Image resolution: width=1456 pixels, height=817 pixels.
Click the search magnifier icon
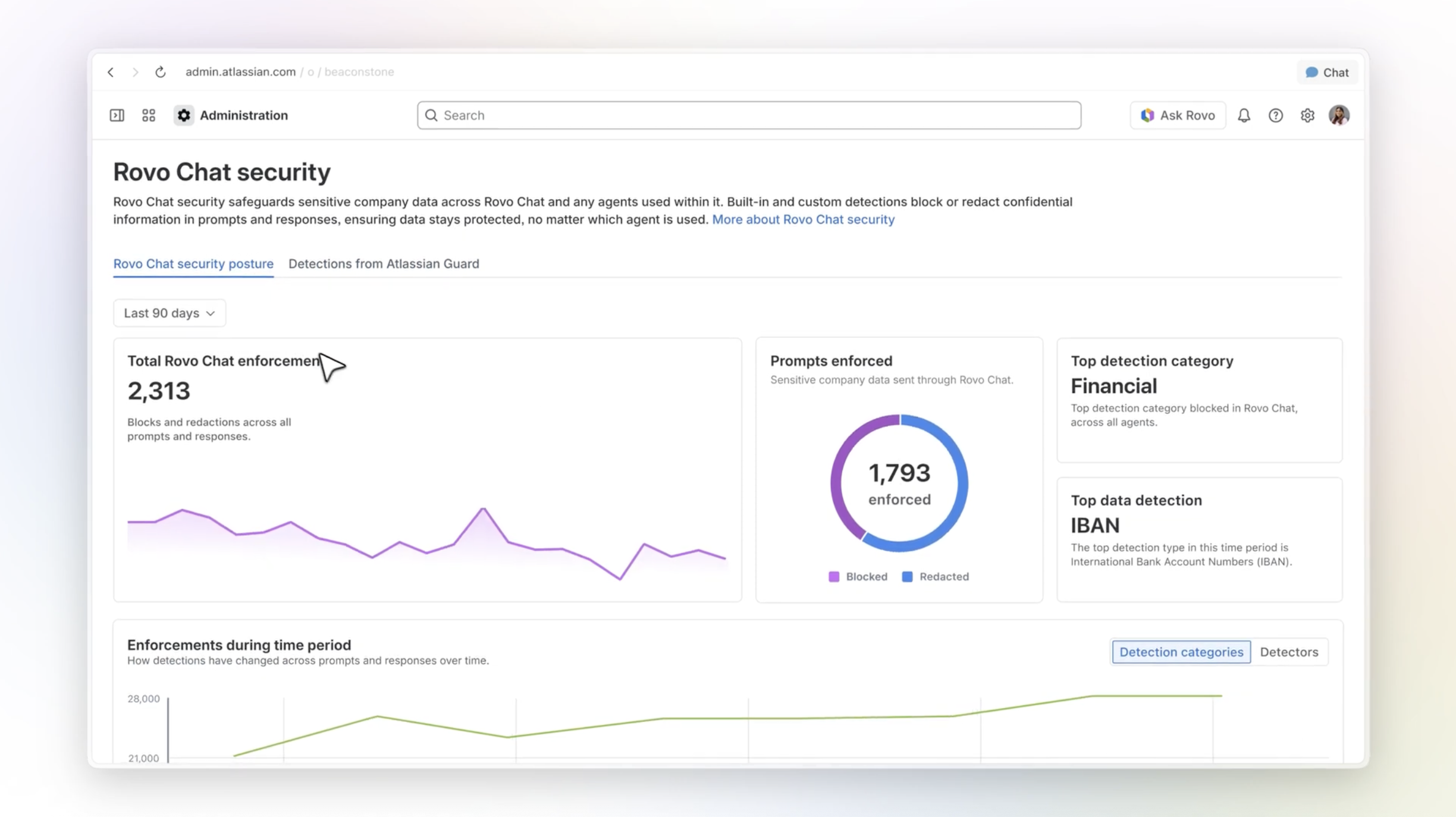[x=432, y=115]
